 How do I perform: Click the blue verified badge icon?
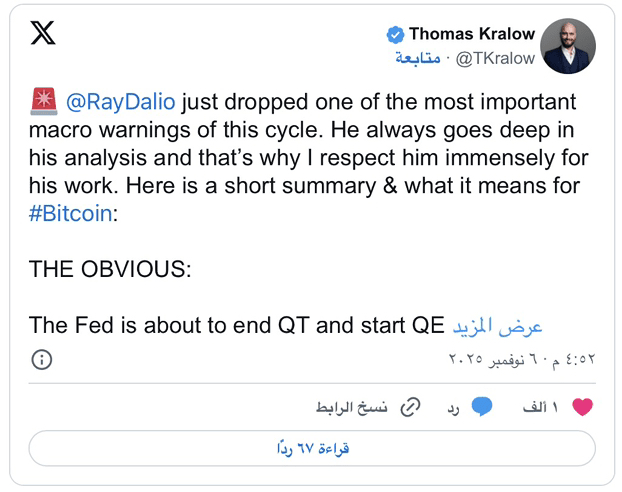pyautogui.click(x=395, y=35)
